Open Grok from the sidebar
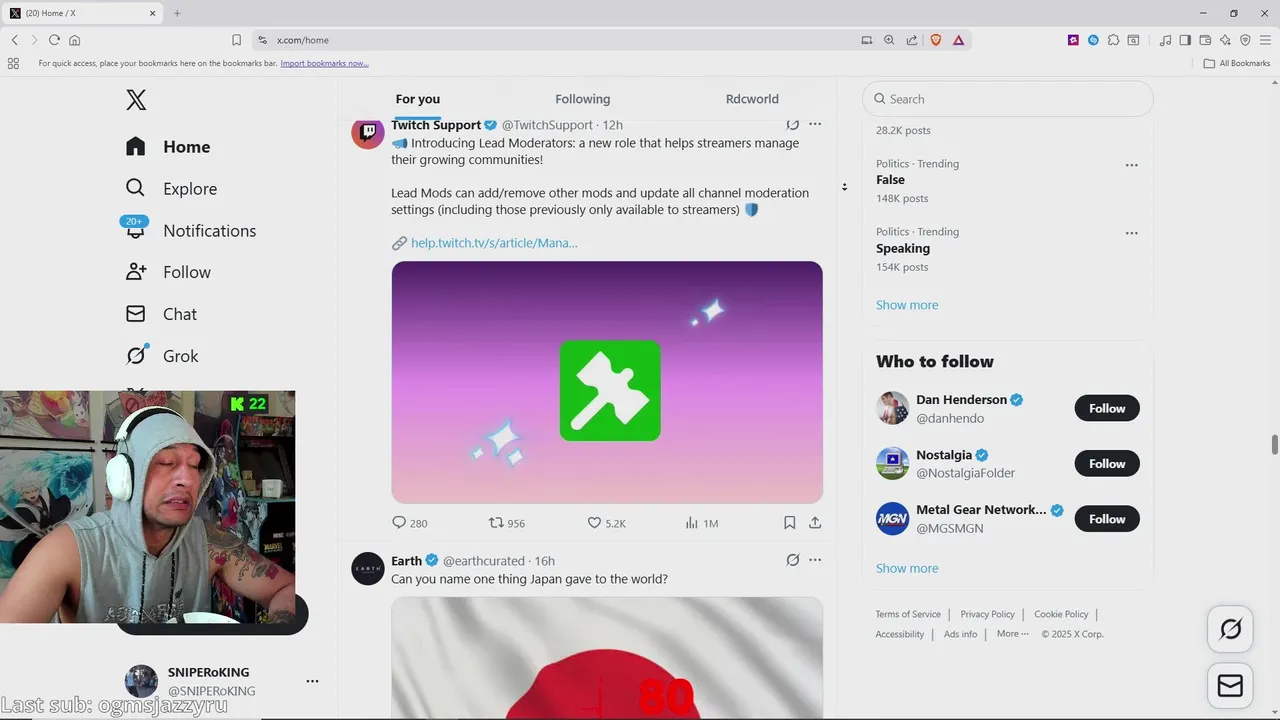 coord(162,356)
